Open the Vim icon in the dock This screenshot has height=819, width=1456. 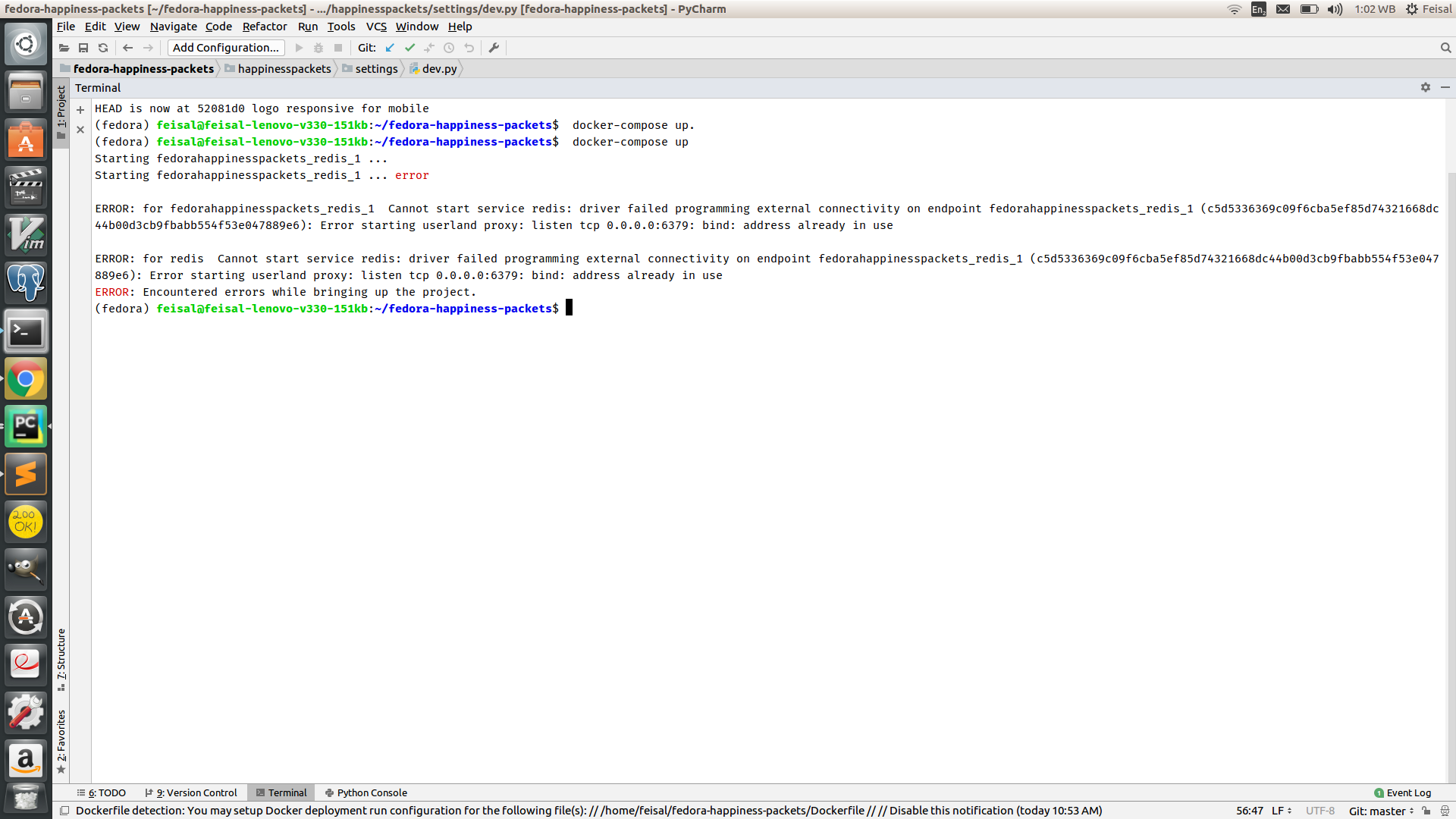[26, 236]
